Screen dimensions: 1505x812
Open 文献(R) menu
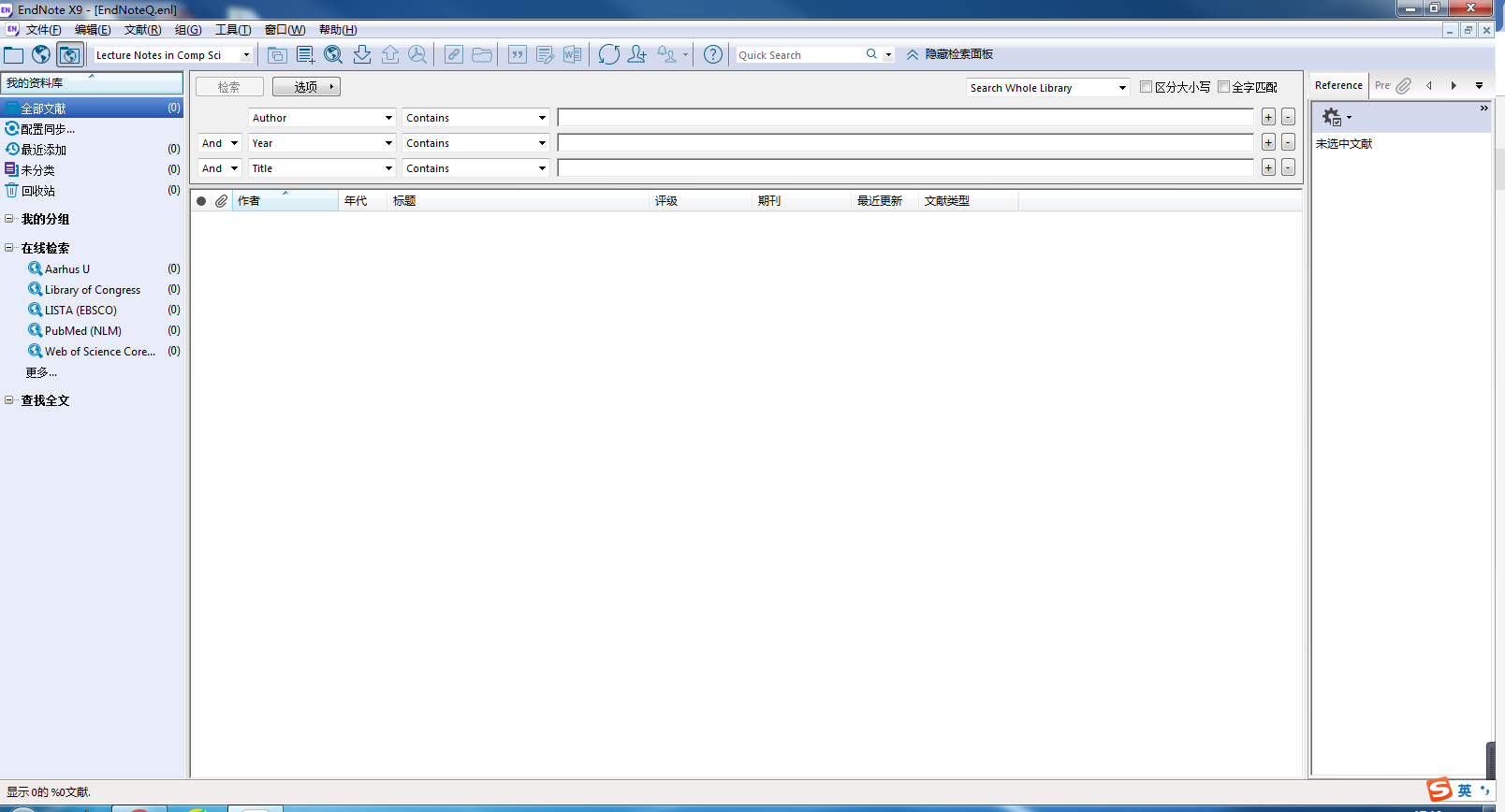(142, 30)
